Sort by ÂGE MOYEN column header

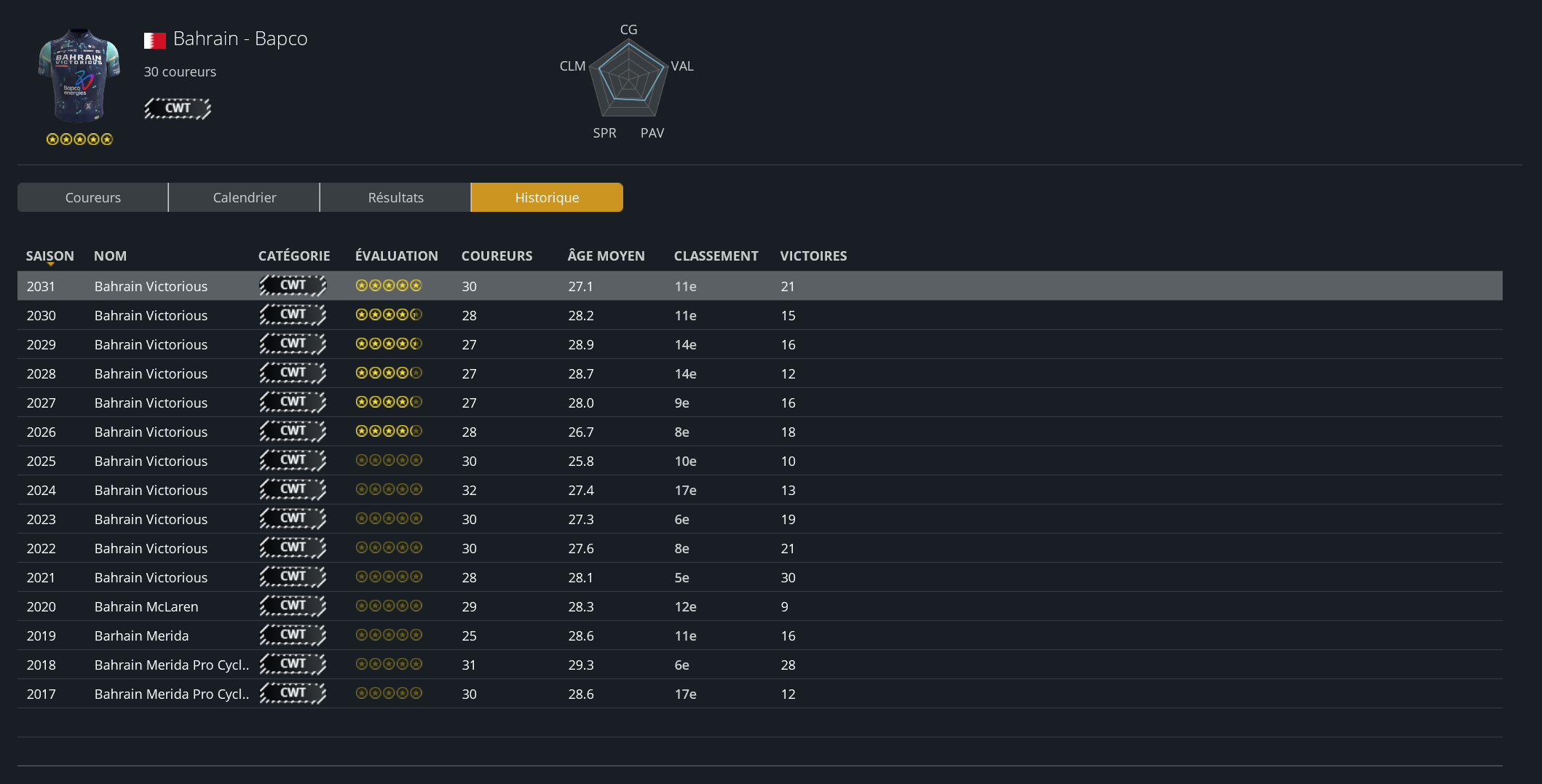tap(606, 256)
